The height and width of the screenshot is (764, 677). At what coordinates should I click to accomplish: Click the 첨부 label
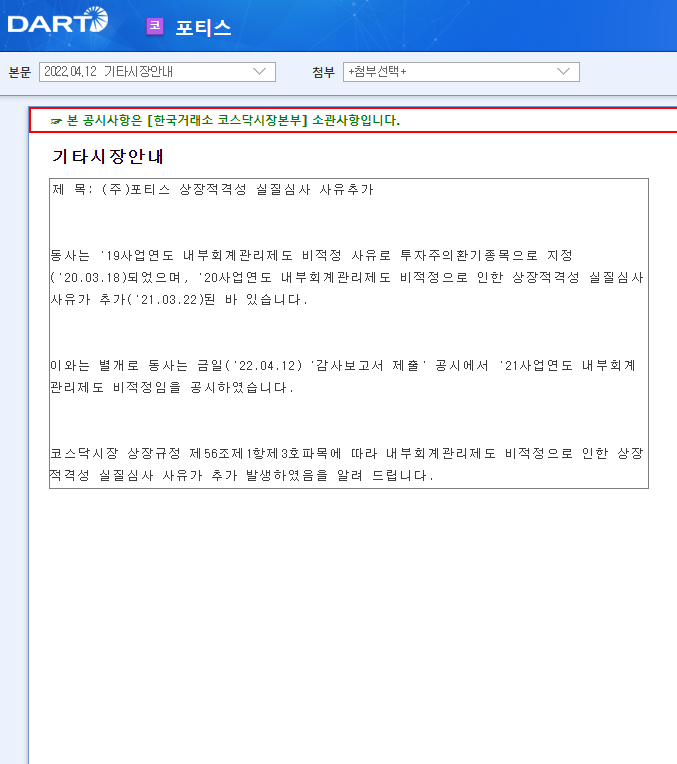click(x=324, y=72)
